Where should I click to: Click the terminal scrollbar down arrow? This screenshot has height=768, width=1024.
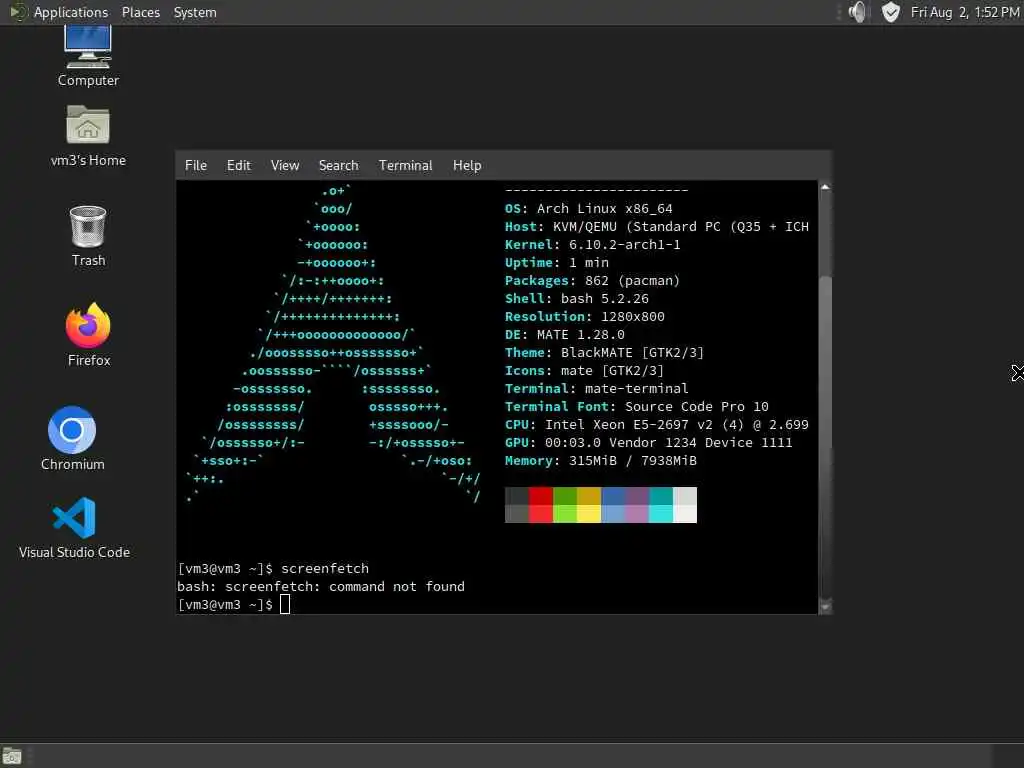pyautogui.click(x=825, y=607)
